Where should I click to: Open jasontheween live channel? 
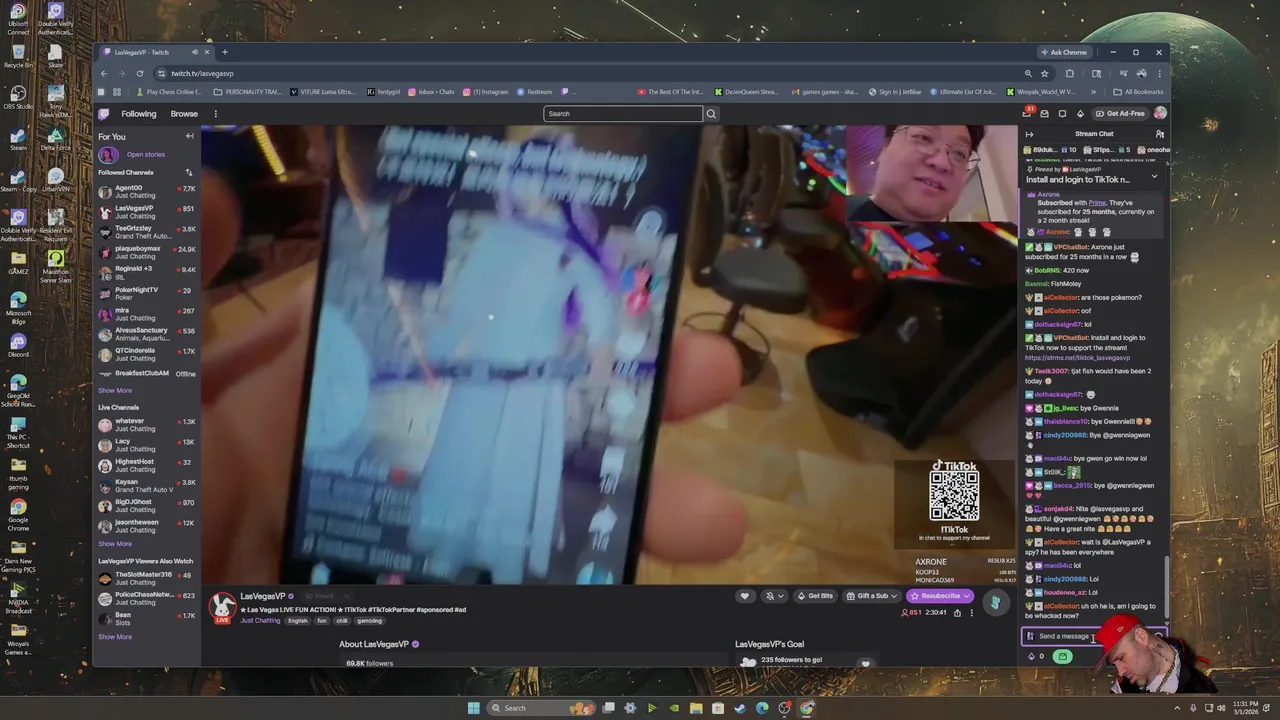coord(146,526)
